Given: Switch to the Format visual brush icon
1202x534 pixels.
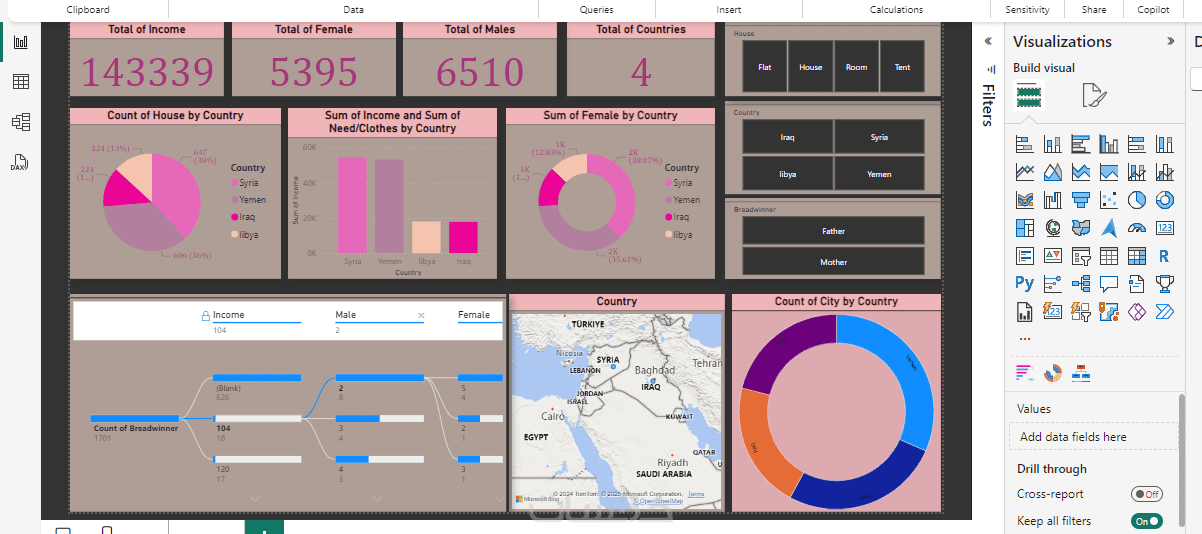Looking at the screenshot, I should tap(1094, 97).
